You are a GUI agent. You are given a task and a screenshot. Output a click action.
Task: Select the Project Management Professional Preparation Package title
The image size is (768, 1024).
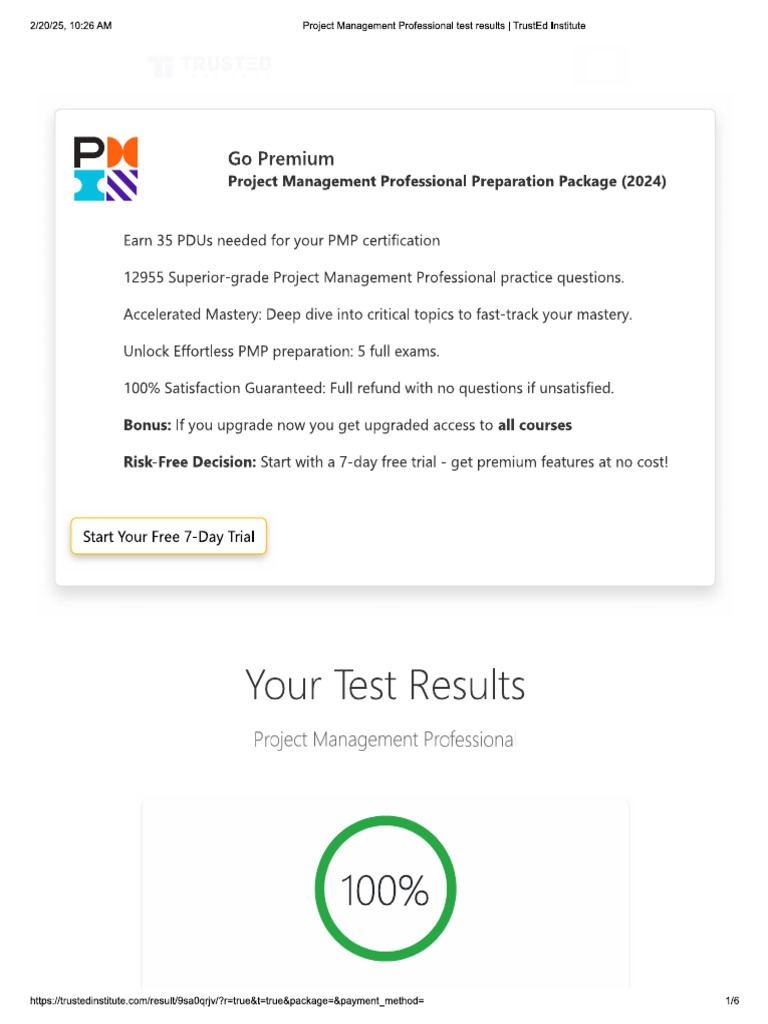(447, 182)
